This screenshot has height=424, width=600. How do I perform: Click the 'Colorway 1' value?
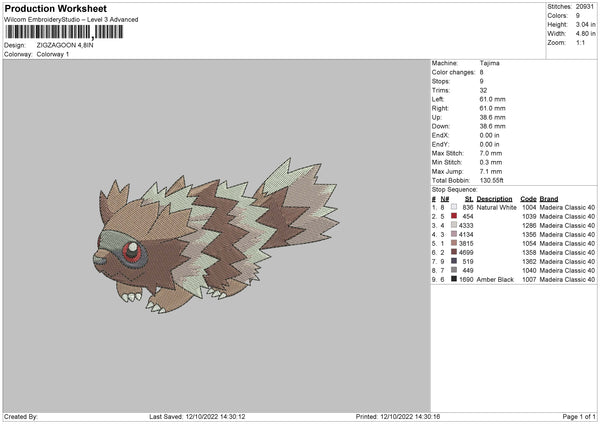pos(53,54)
